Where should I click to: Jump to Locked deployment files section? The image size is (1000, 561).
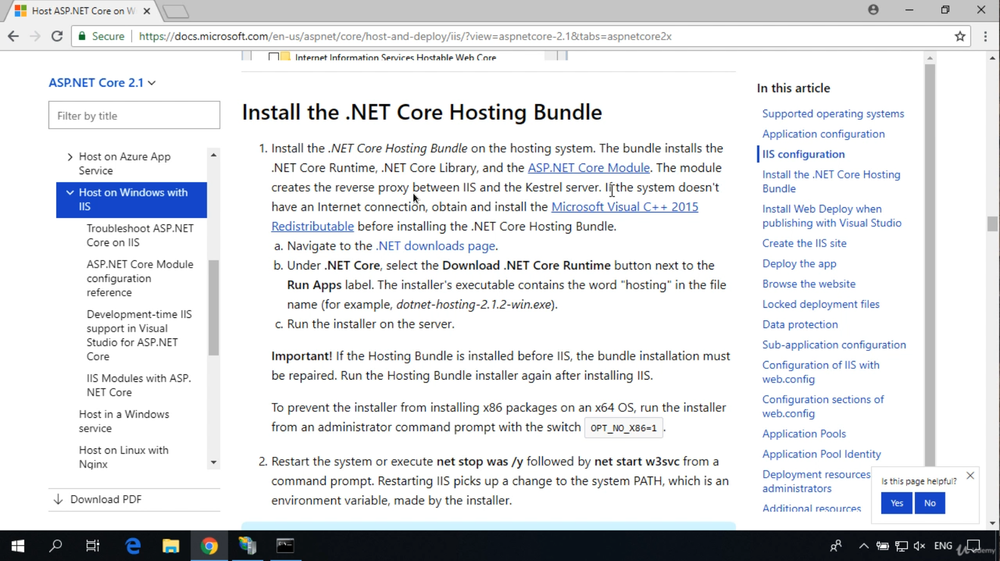(x=821, y=304)
